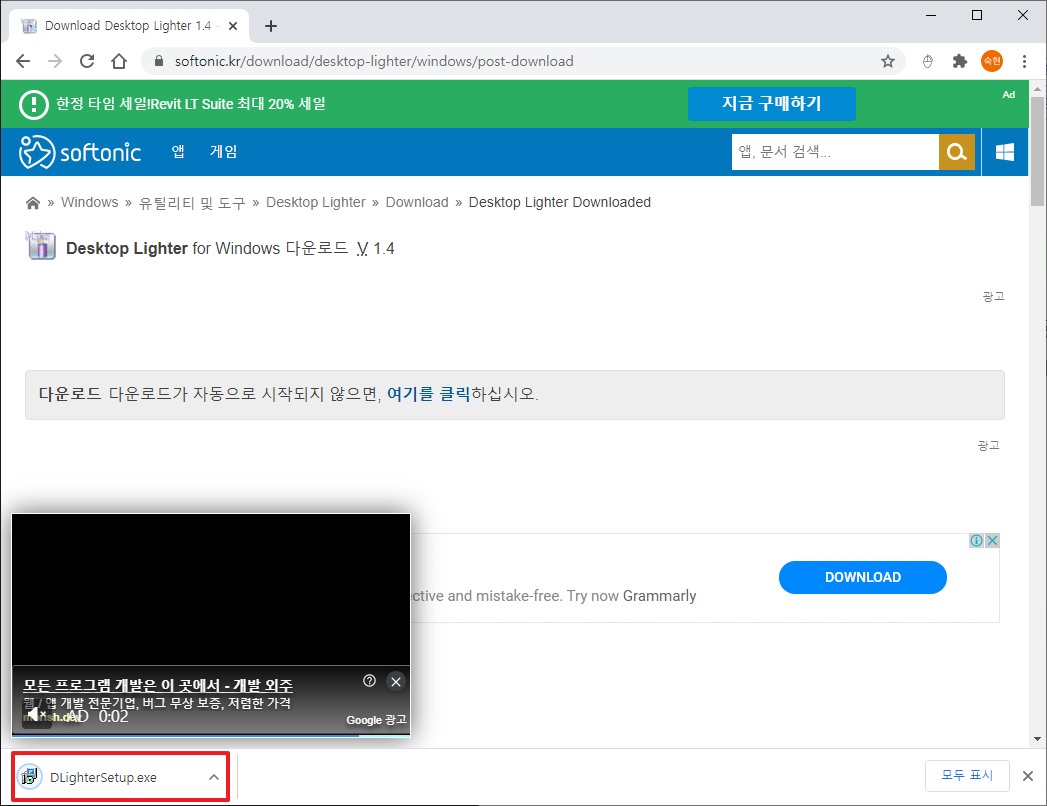This screenshot has height=806, width=1047.
Task: Click the blue DOWNLOAD ad button
Action: coord(862,577)
